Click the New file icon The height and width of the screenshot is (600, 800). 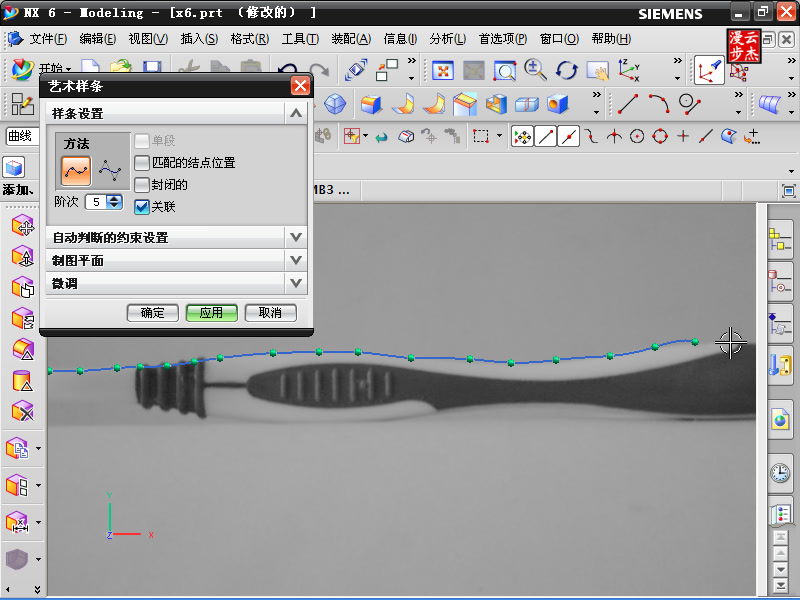coord(90,66)
